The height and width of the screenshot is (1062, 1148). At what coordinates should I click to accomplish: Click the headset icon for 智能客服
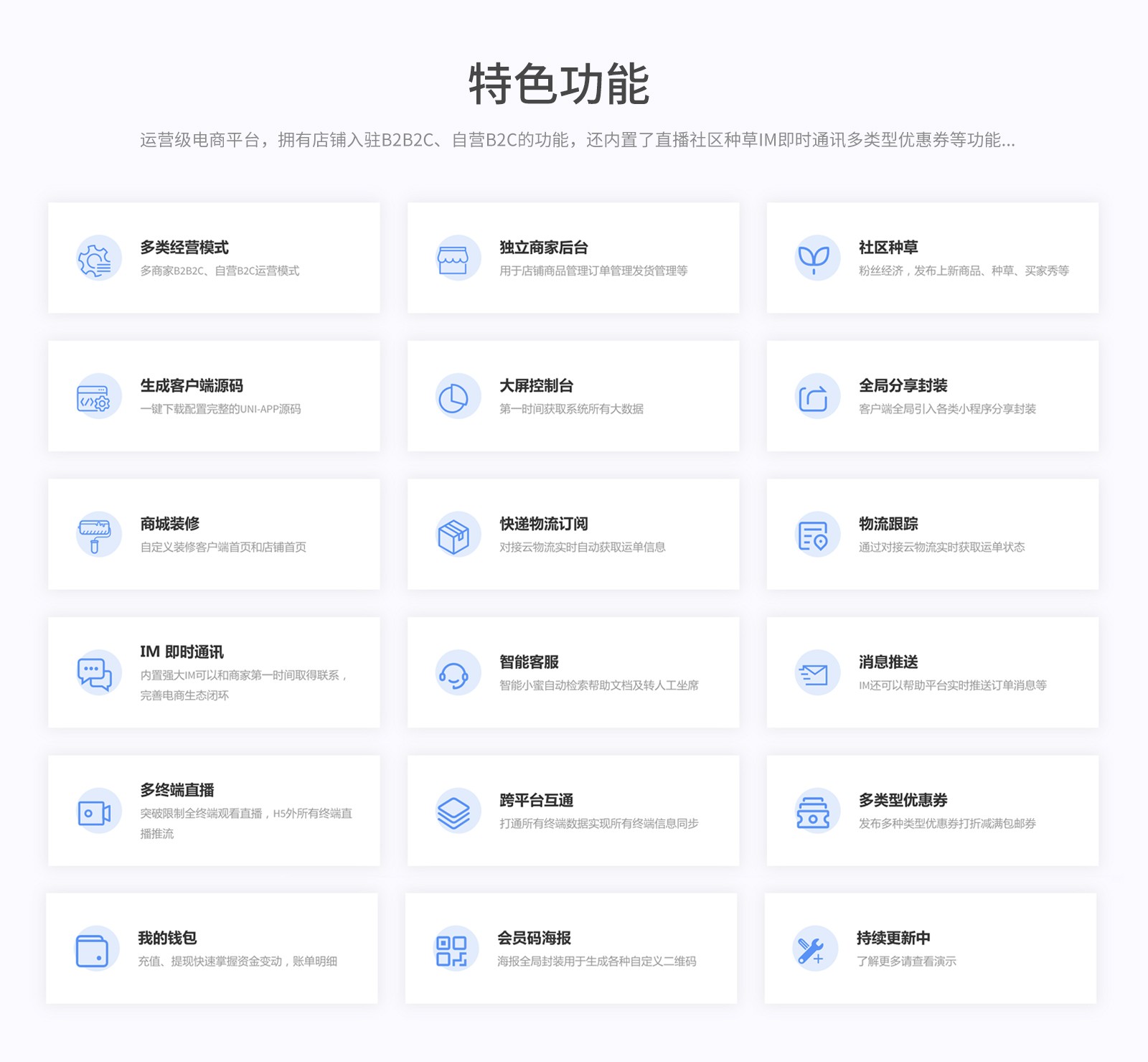coord(453,674)
